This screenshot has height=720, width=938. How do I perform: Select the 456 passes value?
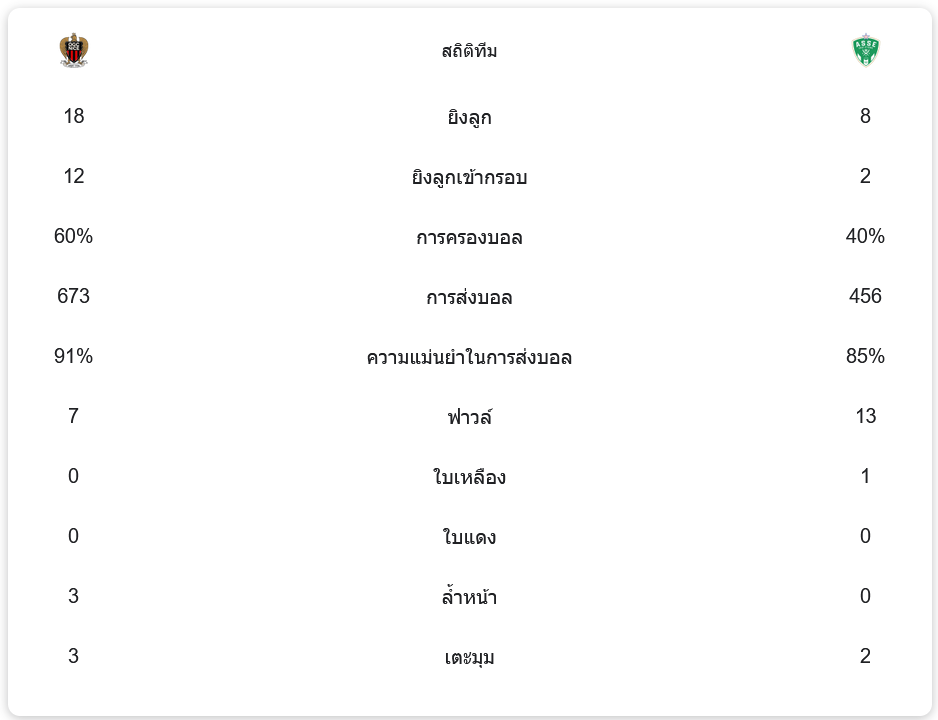(x=865, y=296)
